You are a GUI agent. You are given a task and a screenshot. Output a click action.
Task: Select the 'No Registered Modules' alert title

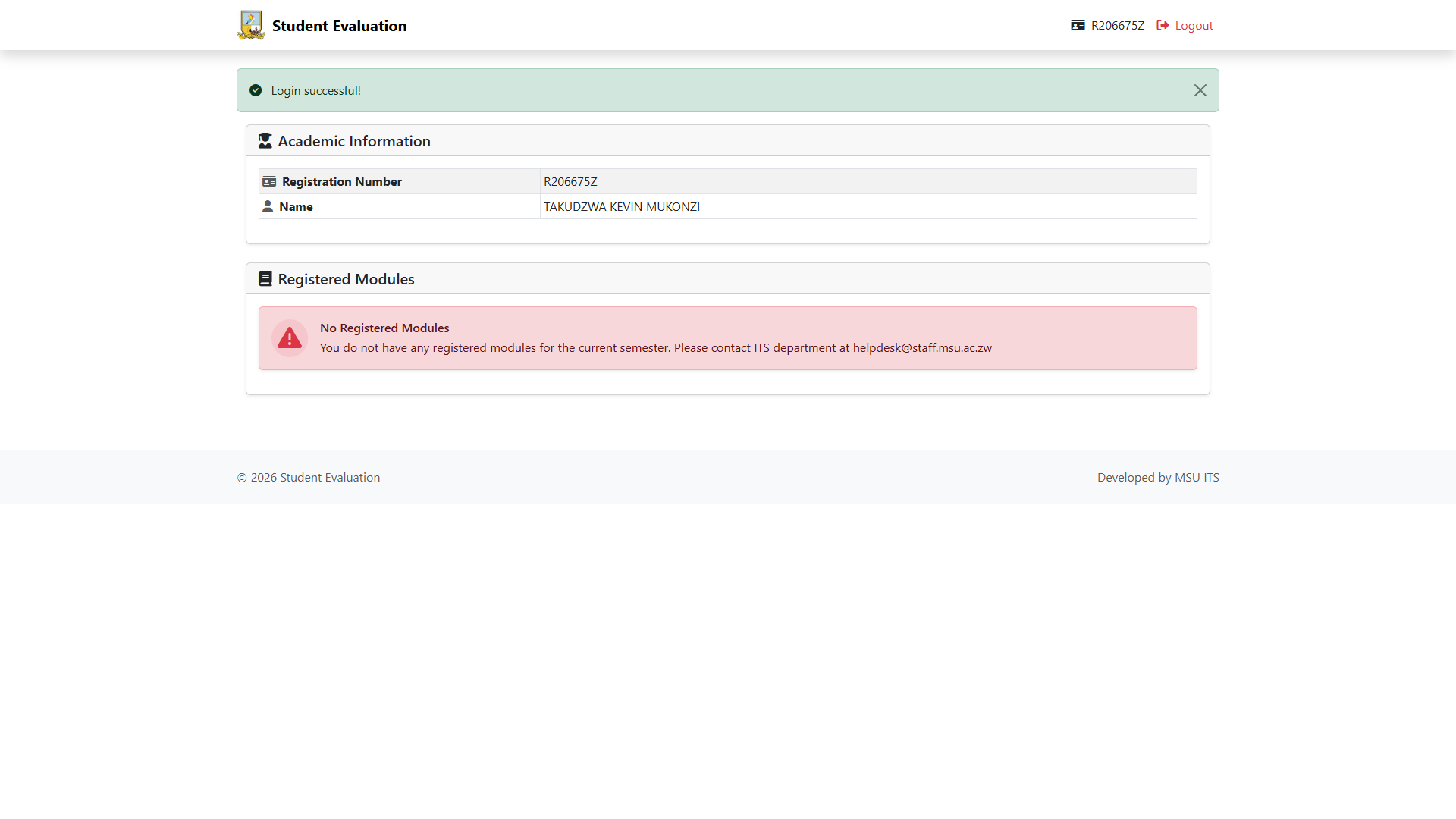(x=384, y=328)
